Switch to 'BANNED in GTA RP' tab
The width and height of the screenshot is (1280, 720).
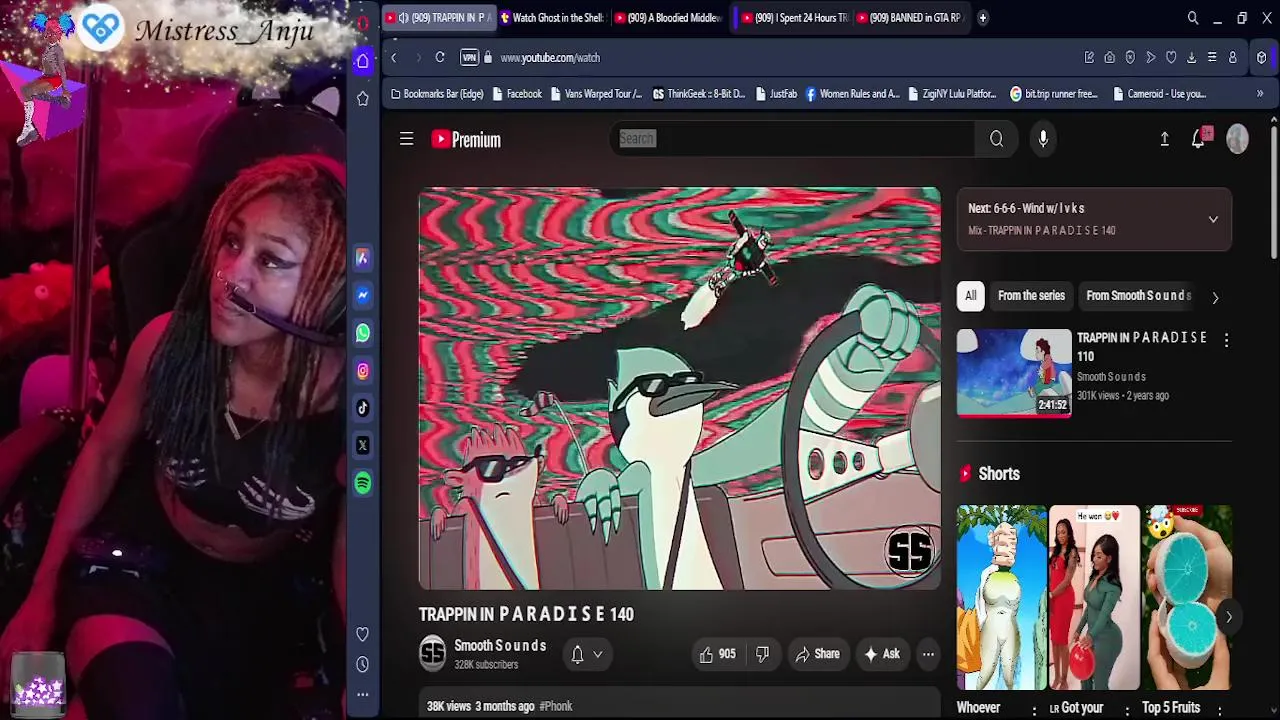909,18
